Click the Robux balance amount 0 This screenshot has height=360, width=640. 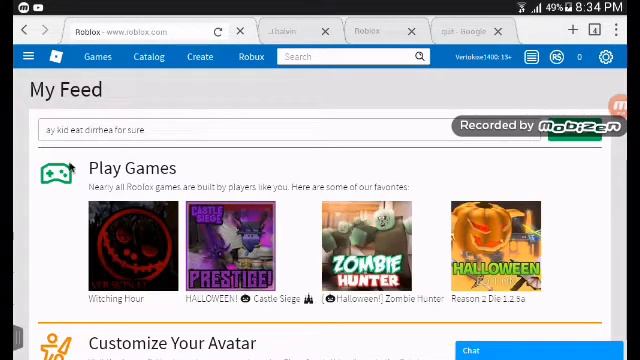580,57
